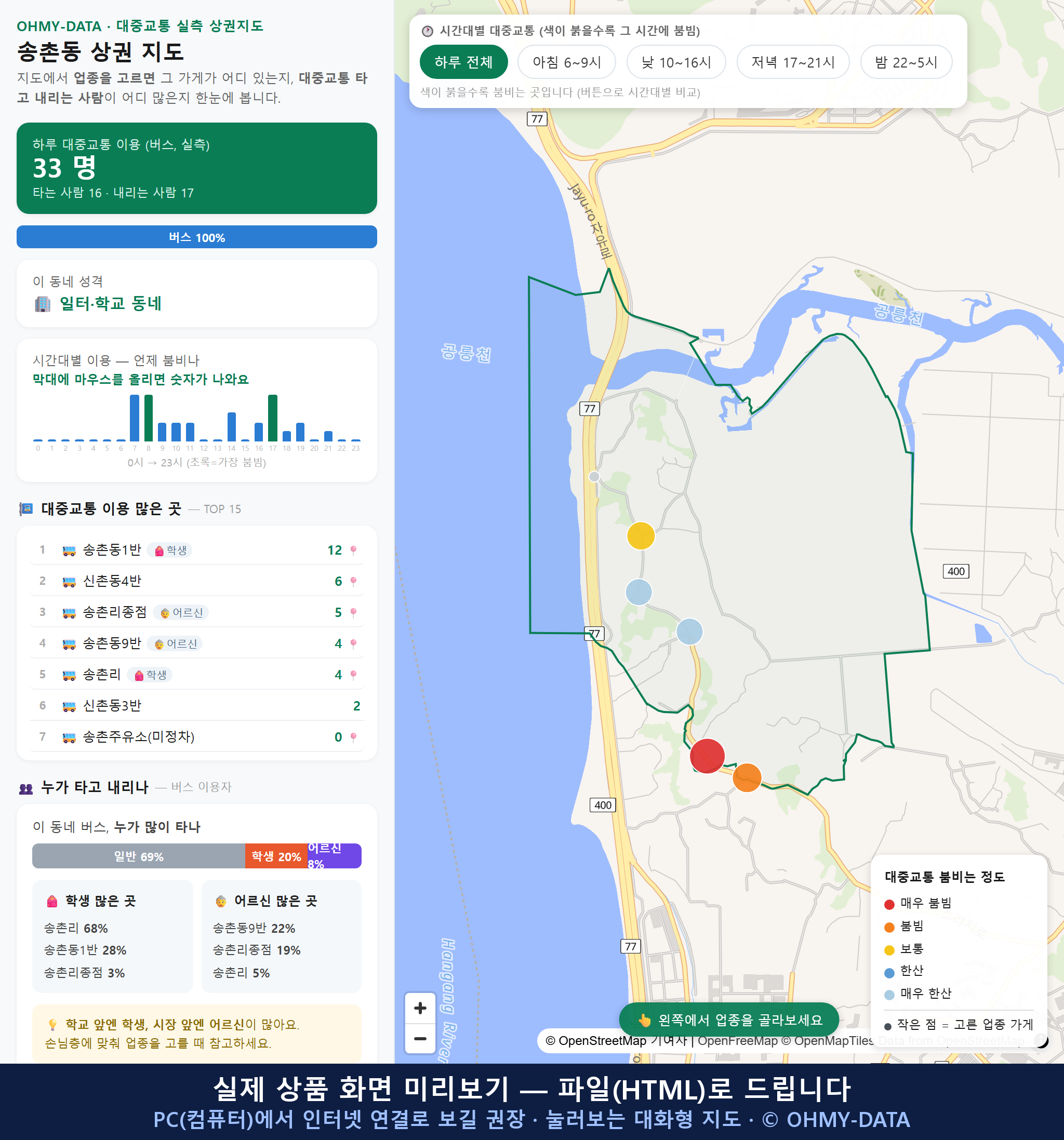Click the 매우 붐빔 red legend dot
Image resolution: width=1064 pixels, height=1140 pixels.
889,904
